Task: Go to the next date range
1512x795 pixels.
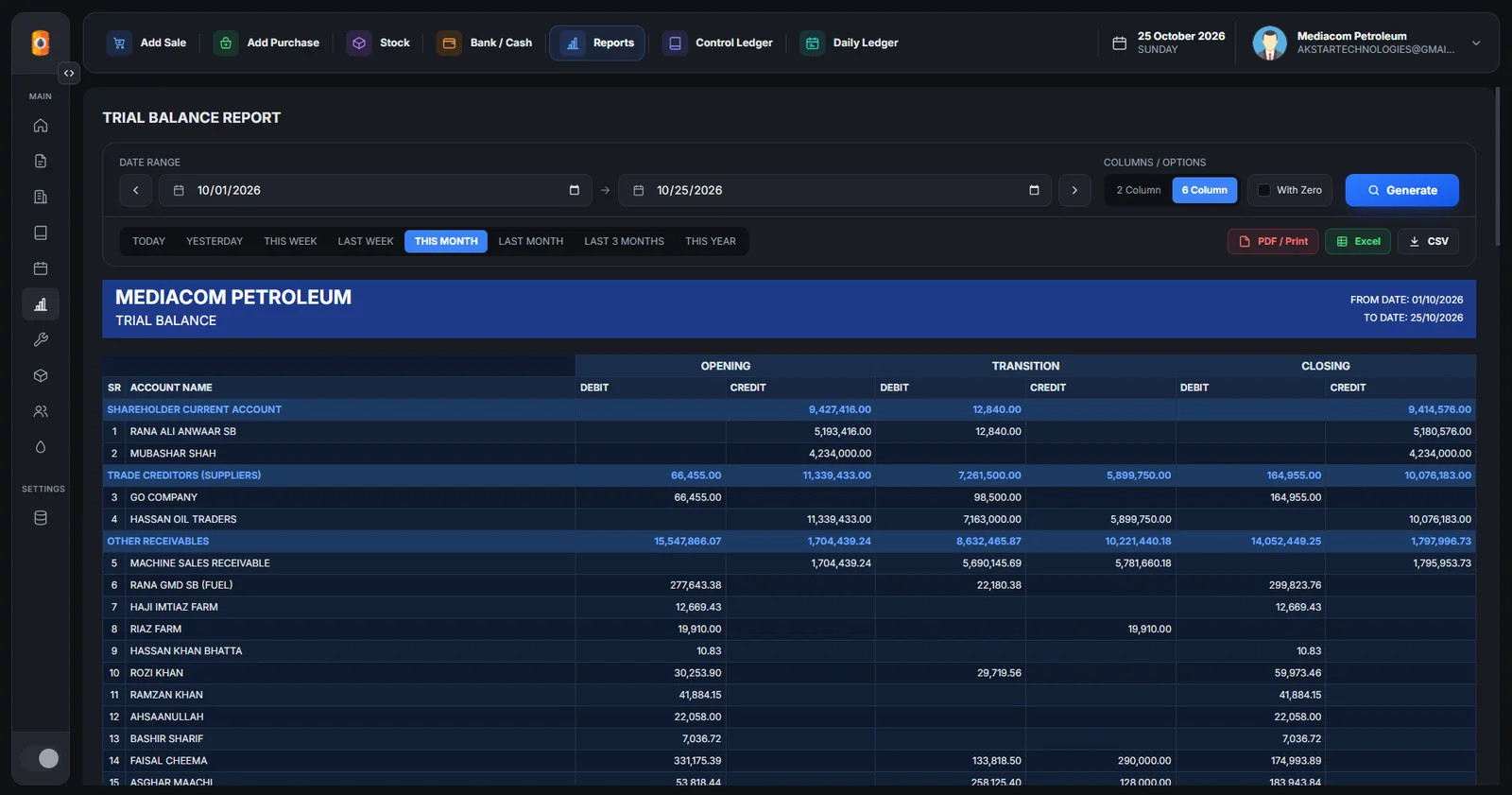Action: [x=1074, y=190]
